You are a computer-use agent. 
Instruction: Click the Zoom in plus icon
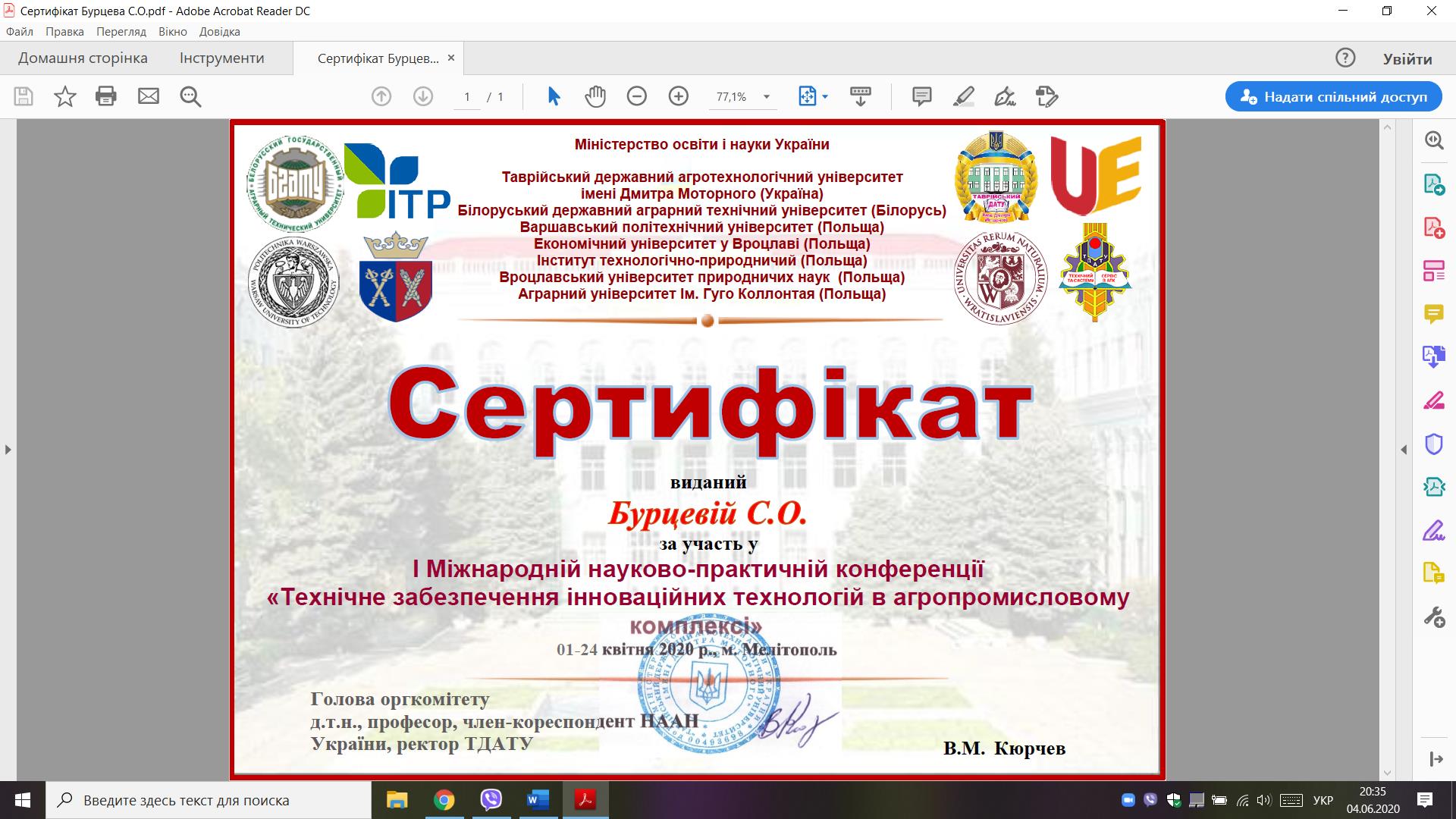click(x=678, y=96)
